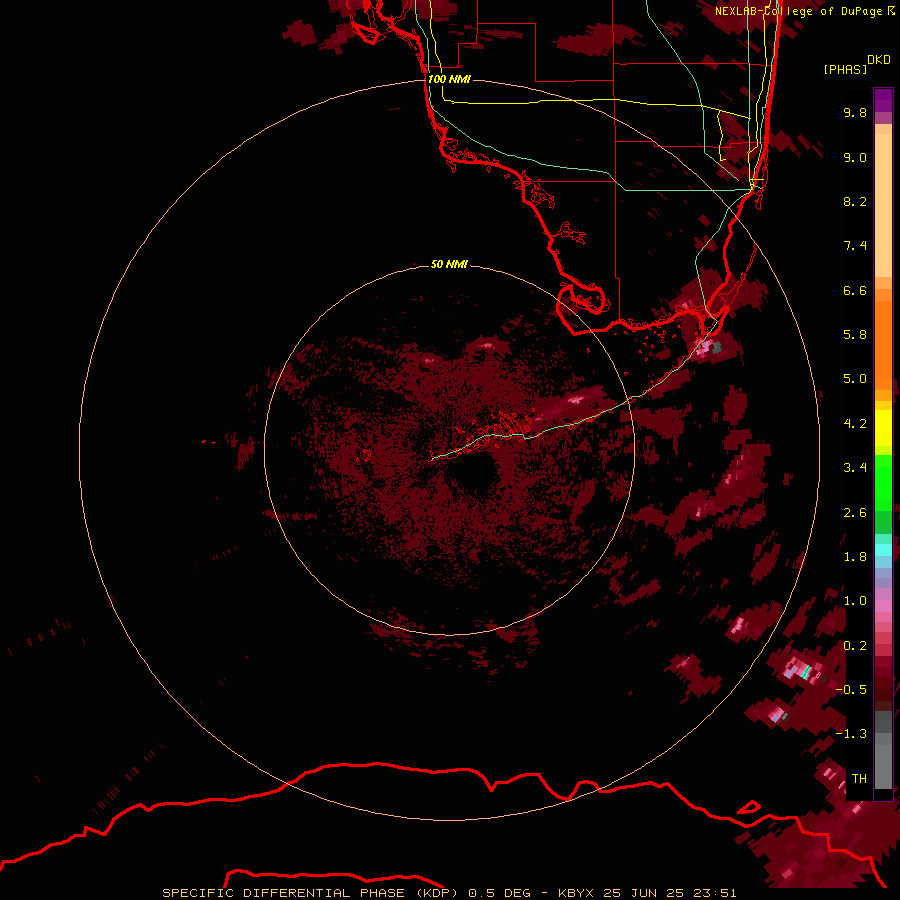Click the DKD legend heading
The height and width of the screenshot is (900, 900).
click(x=878, y=60)
